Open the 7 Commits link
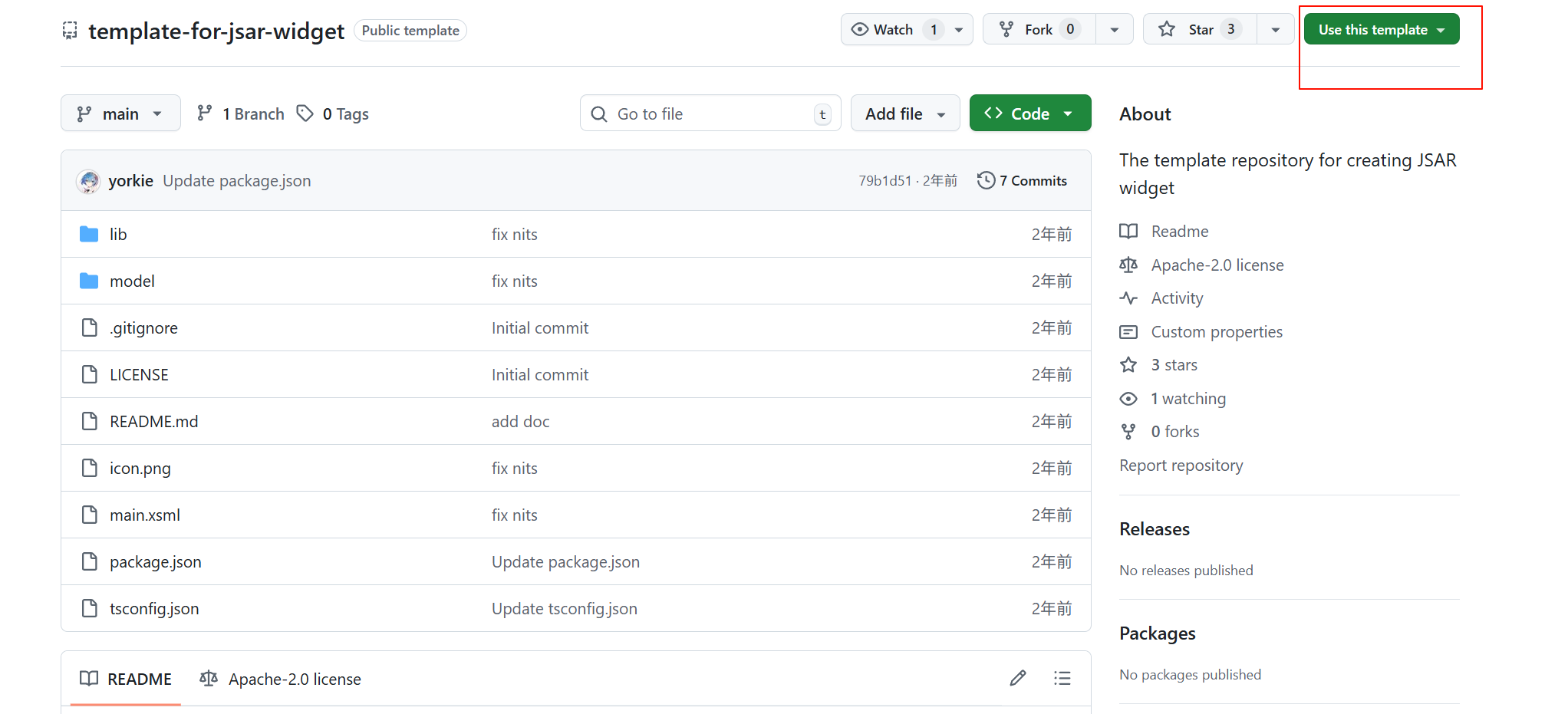This screenshot has width=1568, height=714. click(1022, 180)
